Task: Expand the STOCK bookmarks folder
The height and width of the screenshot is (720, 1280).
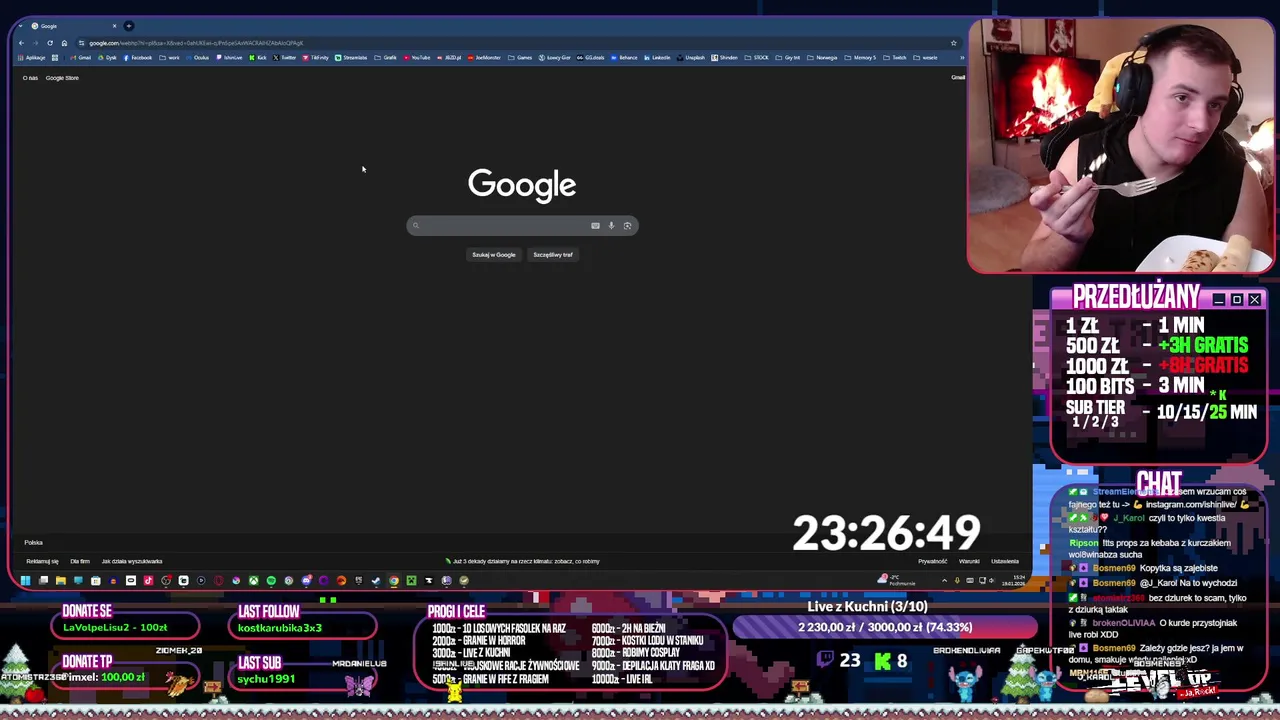Action: (x=757, y=57)
